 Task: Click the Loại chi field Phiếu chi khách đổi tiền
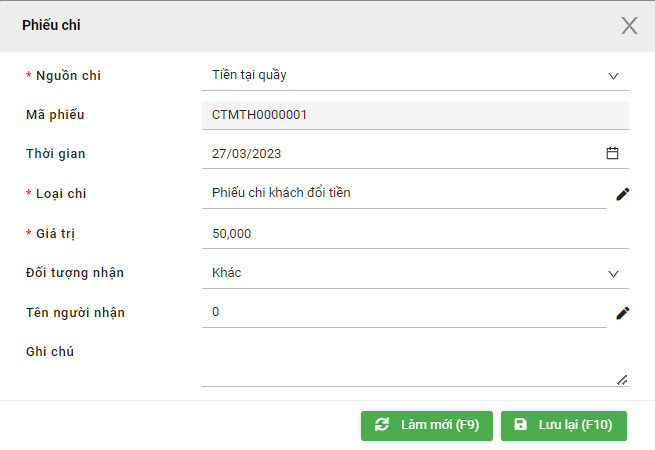click(404, 193)
